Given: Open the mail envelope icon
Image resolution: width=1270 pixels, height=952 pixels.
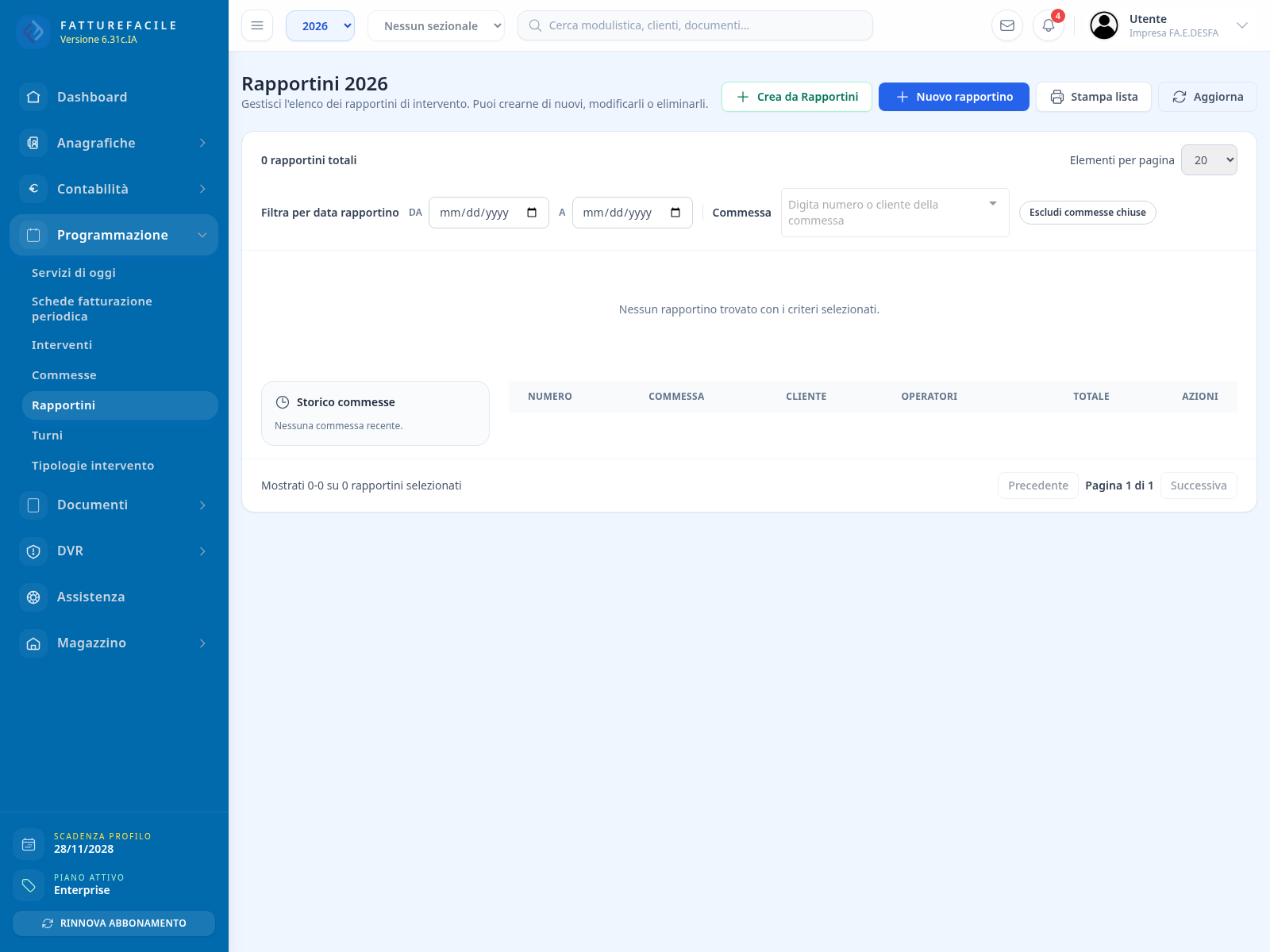Looking at the screenshot, I should [x=1007, y=25].
